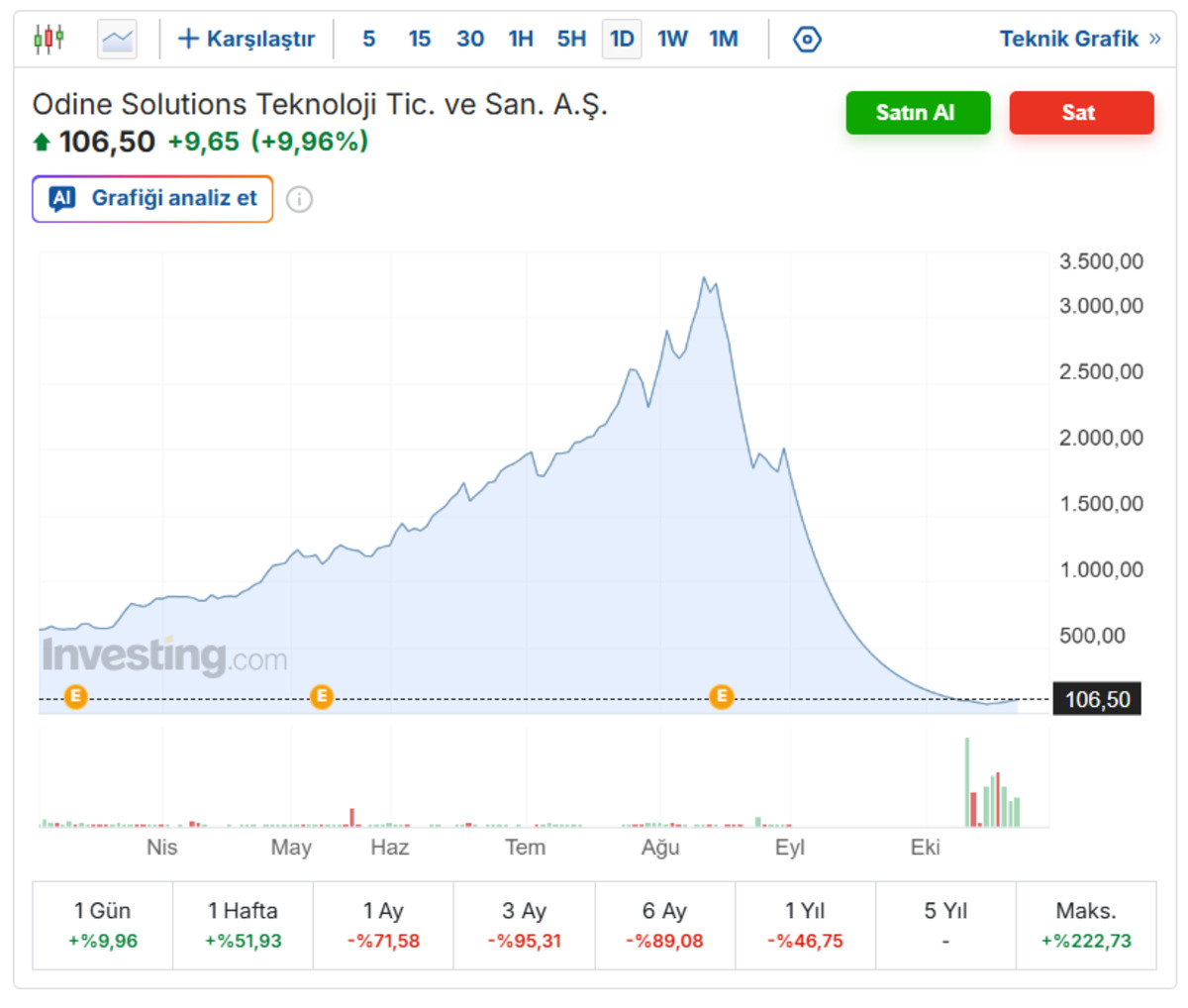Viewport: 1188px width, 1008px height.
Task: Select the area chart type icon
Action: (117, 40)
